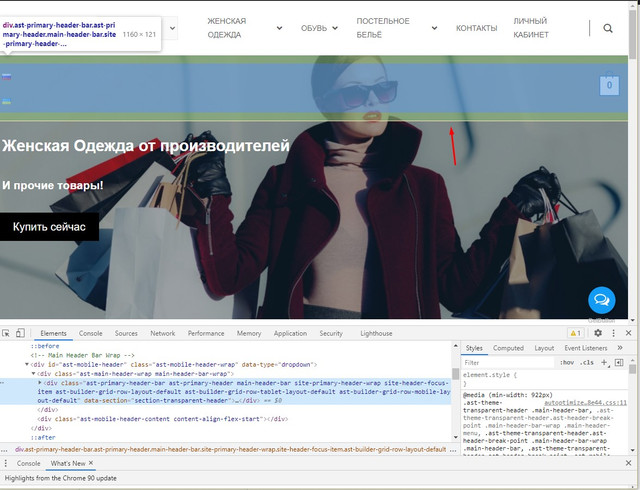Image resolution: width=640 pixels, height=490 pixels.
Task: Show more Styles pane tabs chevron
Action: (620, 348)
